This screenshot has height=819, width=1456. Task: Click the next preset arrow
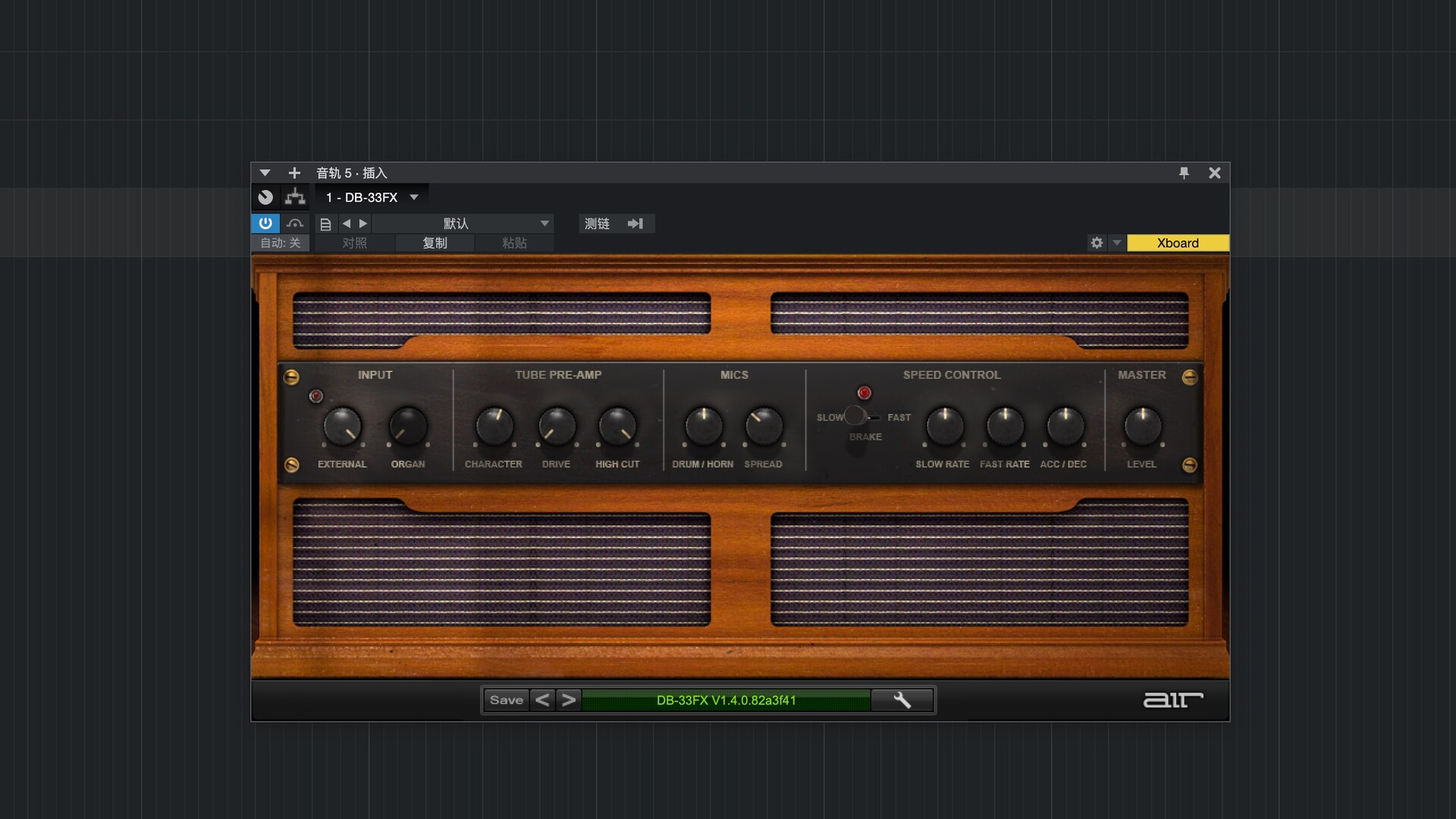click(x=363, y=223)
